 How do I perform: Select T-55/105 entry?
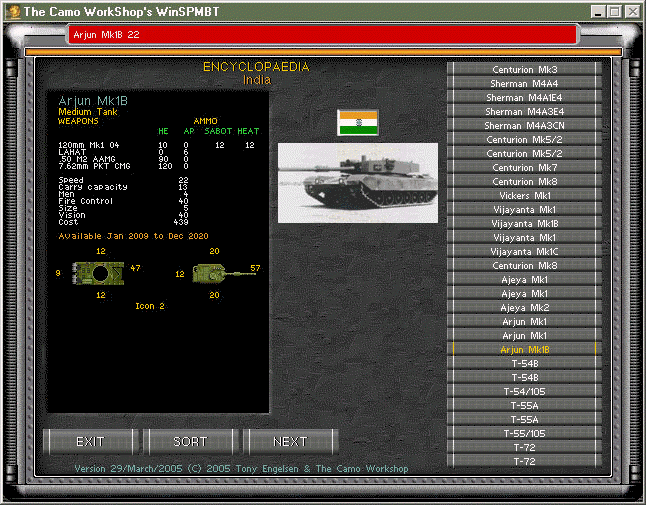524,434
